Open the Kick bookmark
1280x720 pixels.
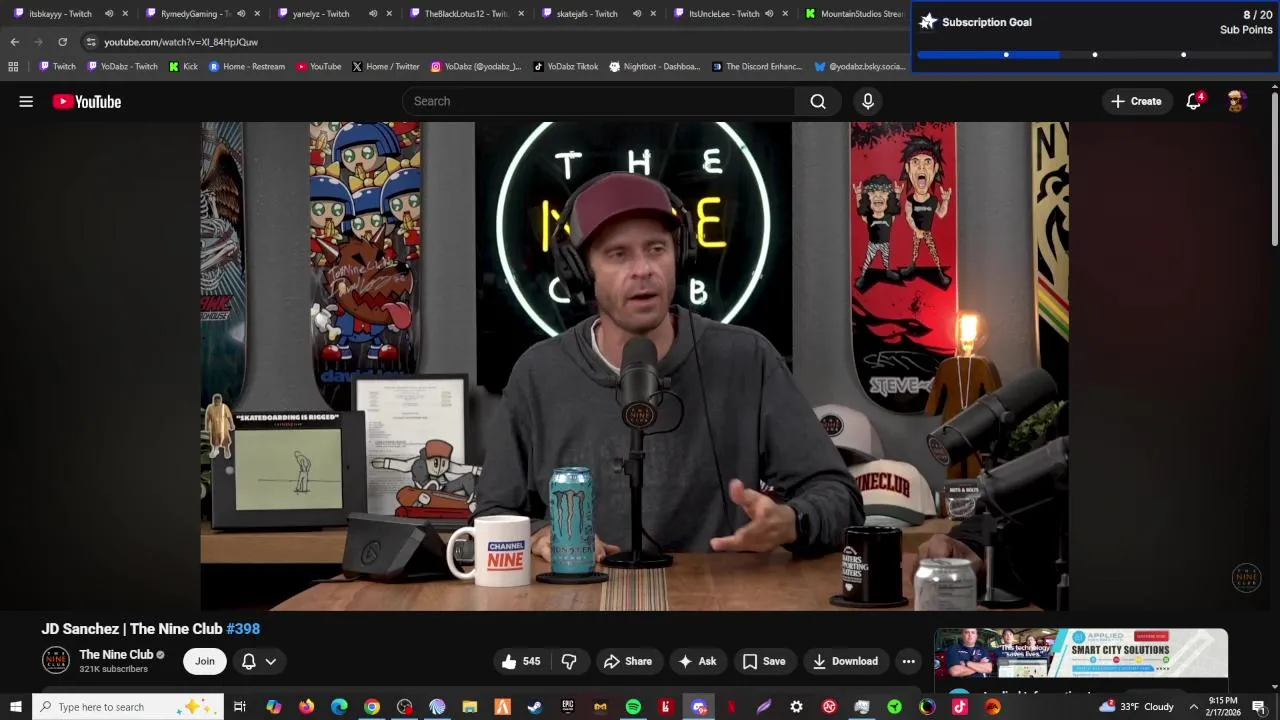tap(183, 67)
